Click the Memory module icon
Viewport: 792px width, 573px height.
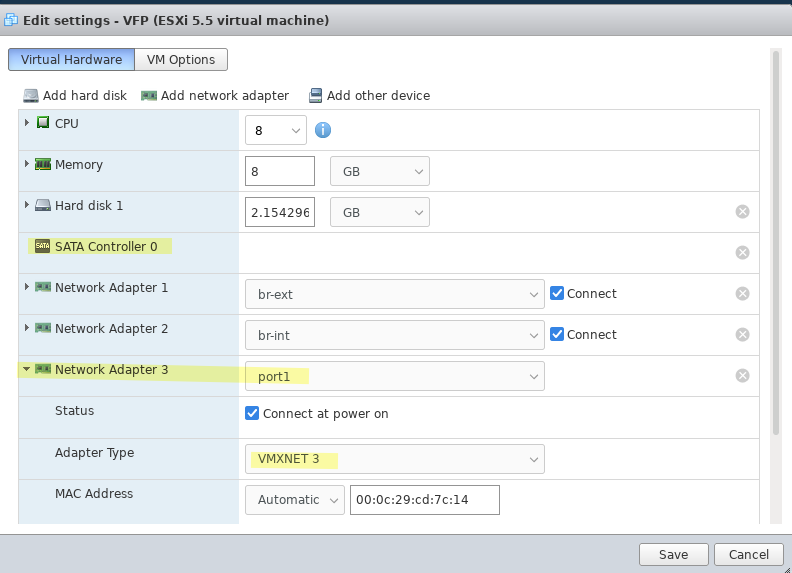pos(43,164)
